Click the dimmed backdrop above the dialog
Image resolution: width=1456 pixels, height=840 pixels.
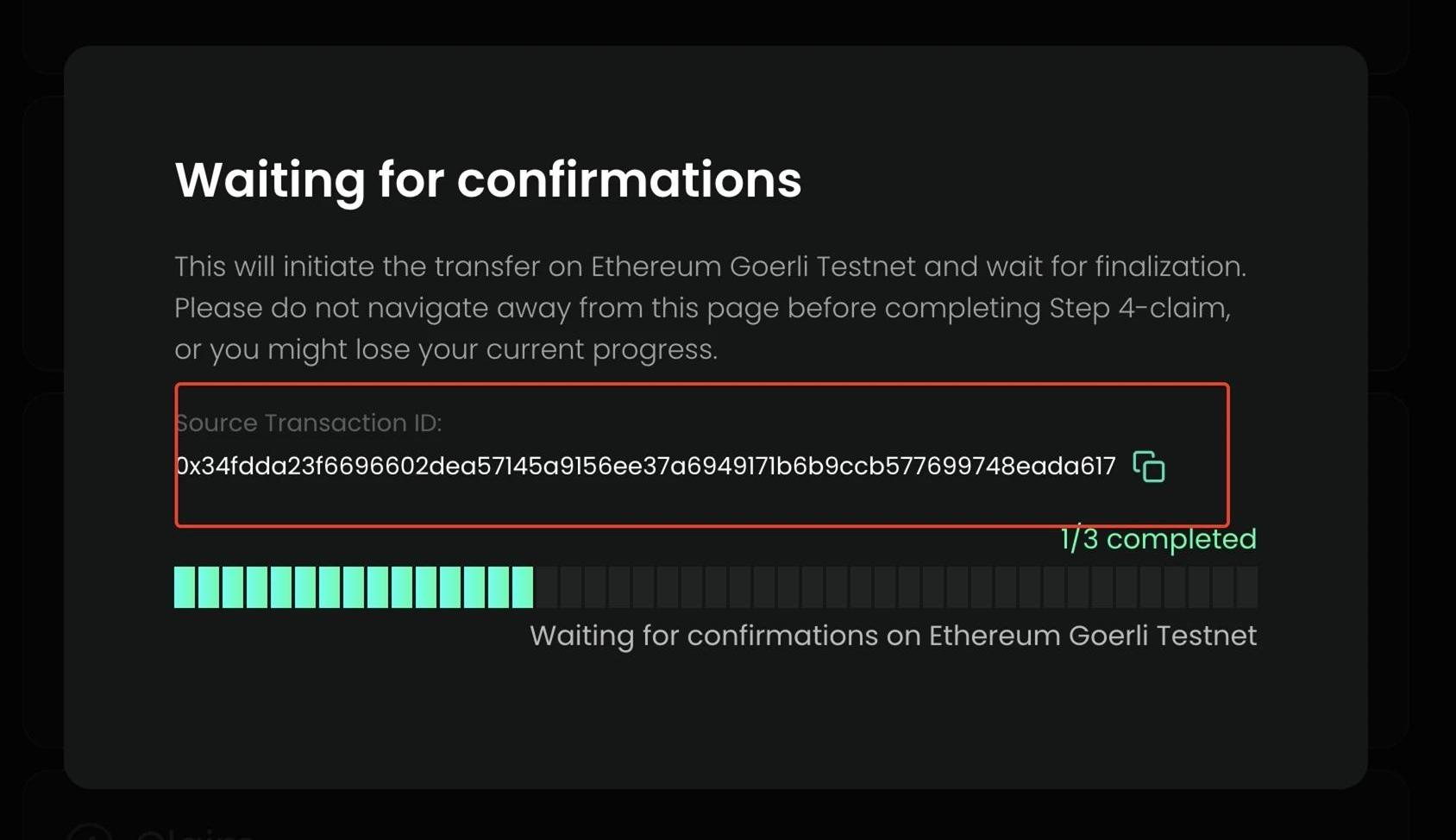pyautogui.click(x=727, y=22)
